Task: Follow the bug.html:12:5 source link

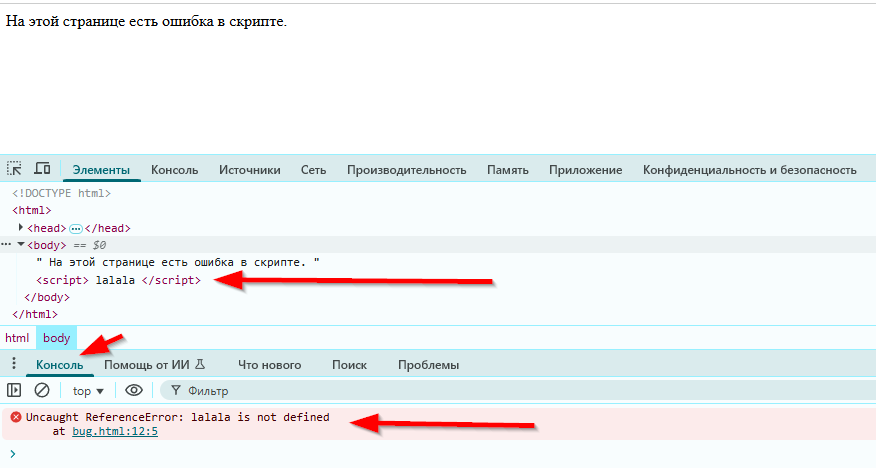Action: (x=115, y=431)
